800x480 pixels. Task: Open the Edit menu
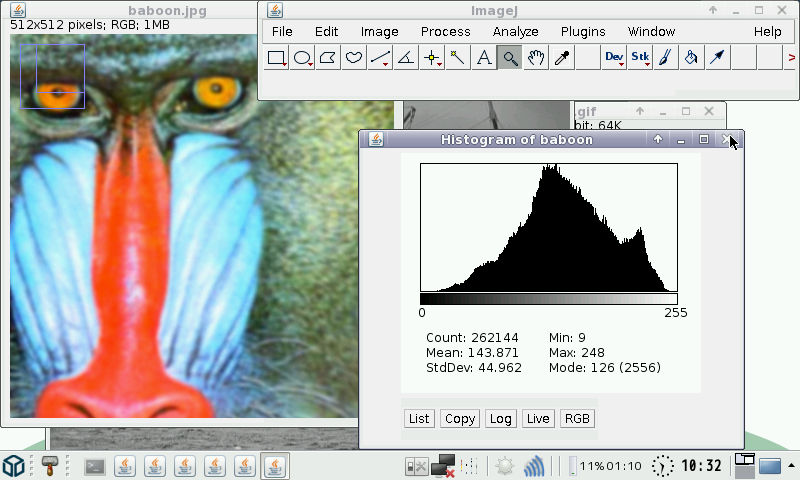coord(327,32)
